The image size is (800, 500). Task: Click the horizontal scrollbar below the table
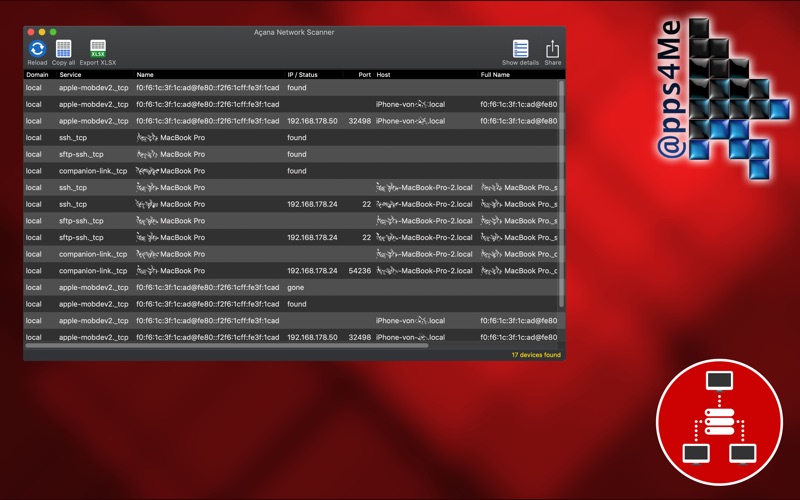tap(227, 345)
